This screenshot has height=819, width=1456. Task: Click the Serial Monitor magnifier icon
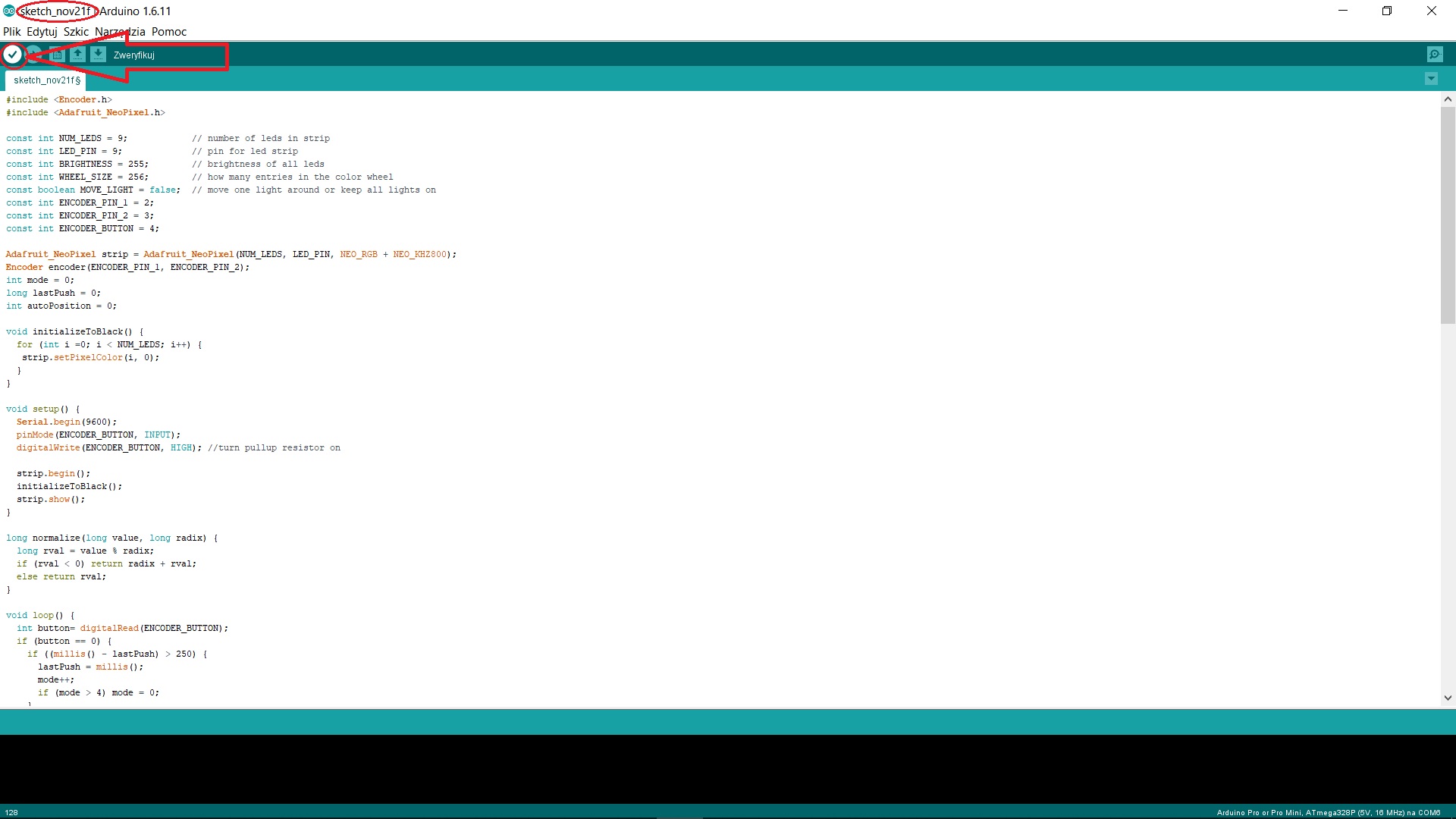[x=1435, y=54]
